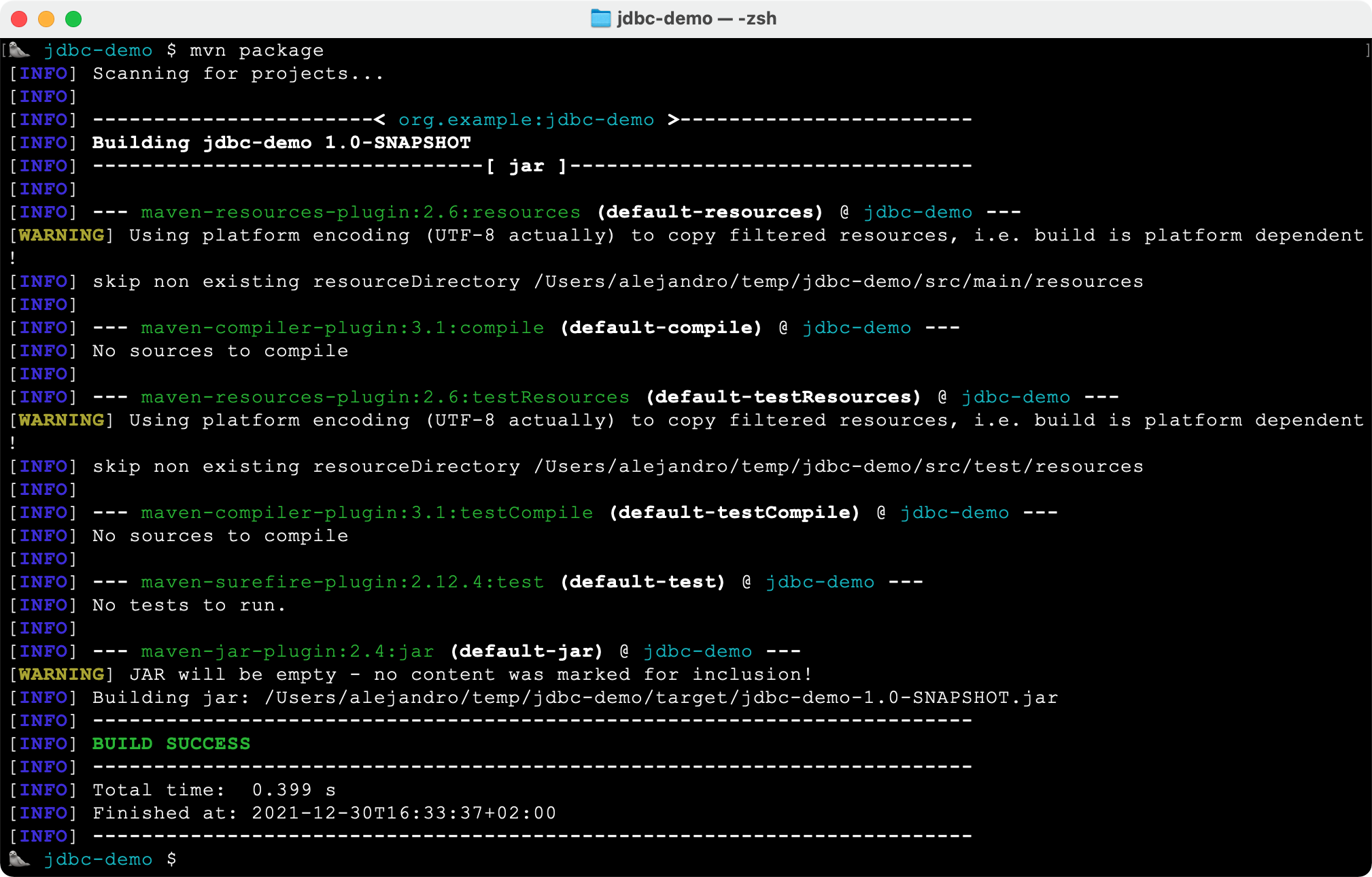
Task: Click the Finished at timestamp line
Action: pos(324,812)
